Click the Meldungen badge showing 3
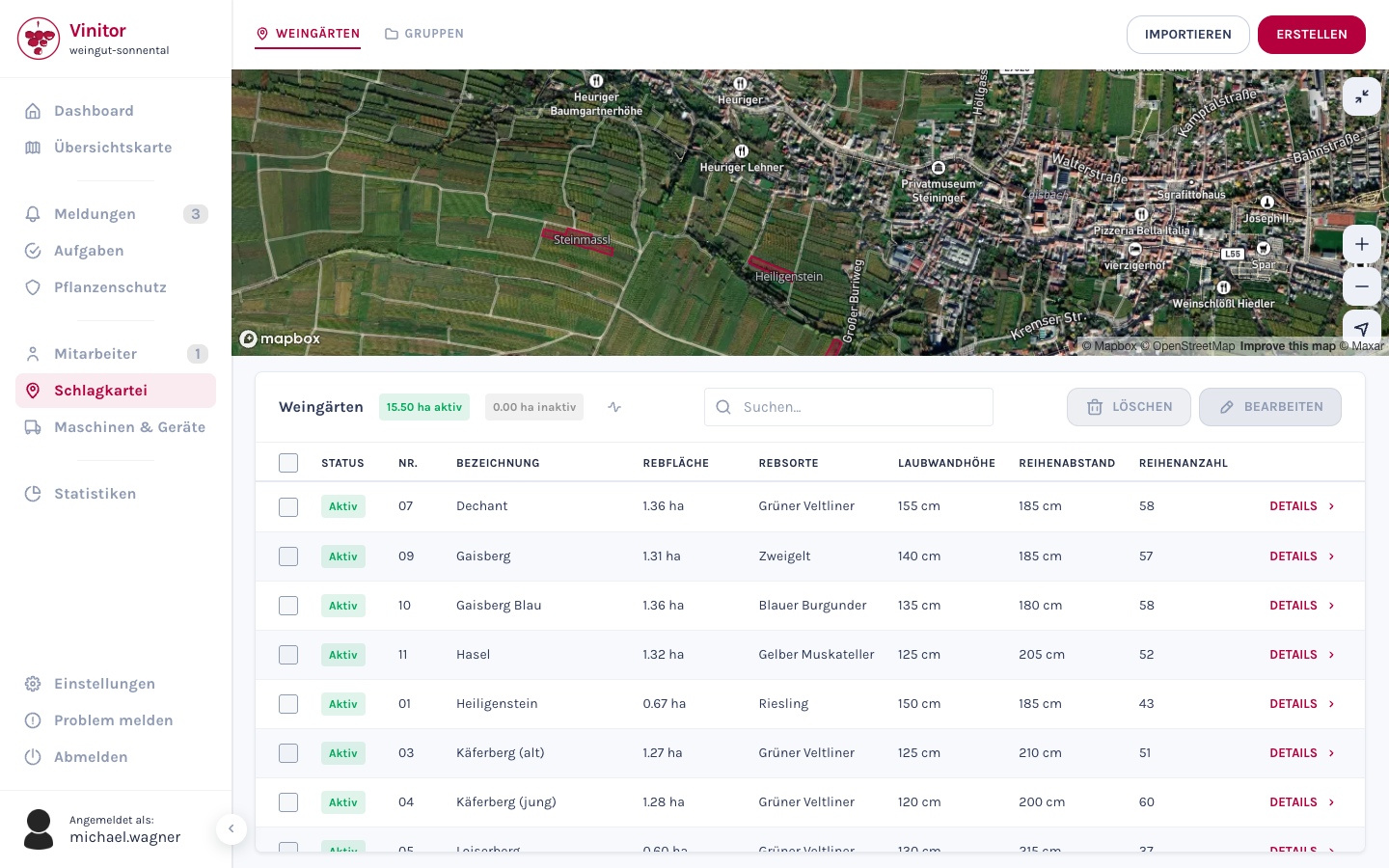1389x868 pixels. click(196, 214)
